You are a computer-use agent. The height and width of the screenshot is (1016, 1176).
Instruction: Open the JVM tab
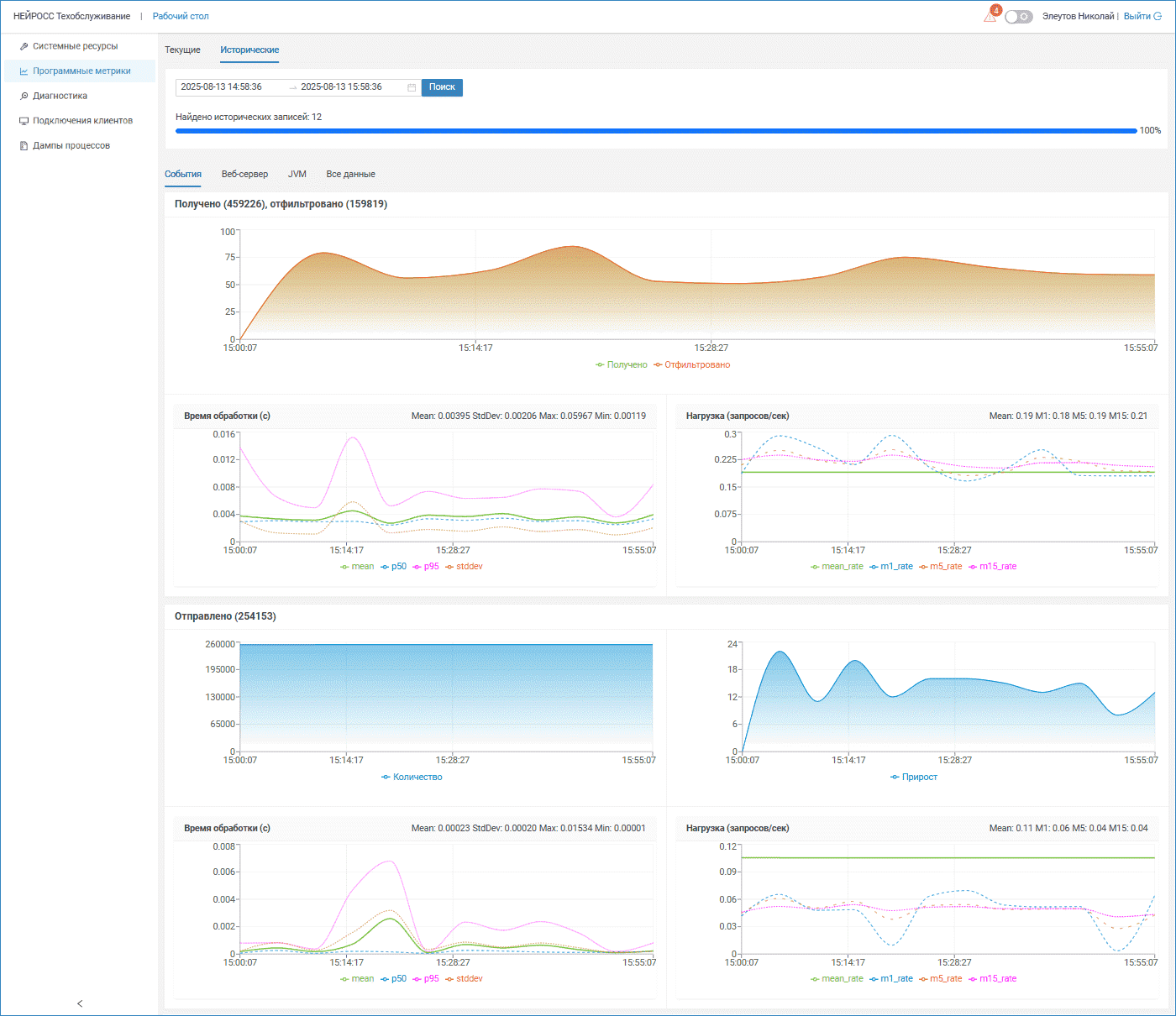pos(297,175)
